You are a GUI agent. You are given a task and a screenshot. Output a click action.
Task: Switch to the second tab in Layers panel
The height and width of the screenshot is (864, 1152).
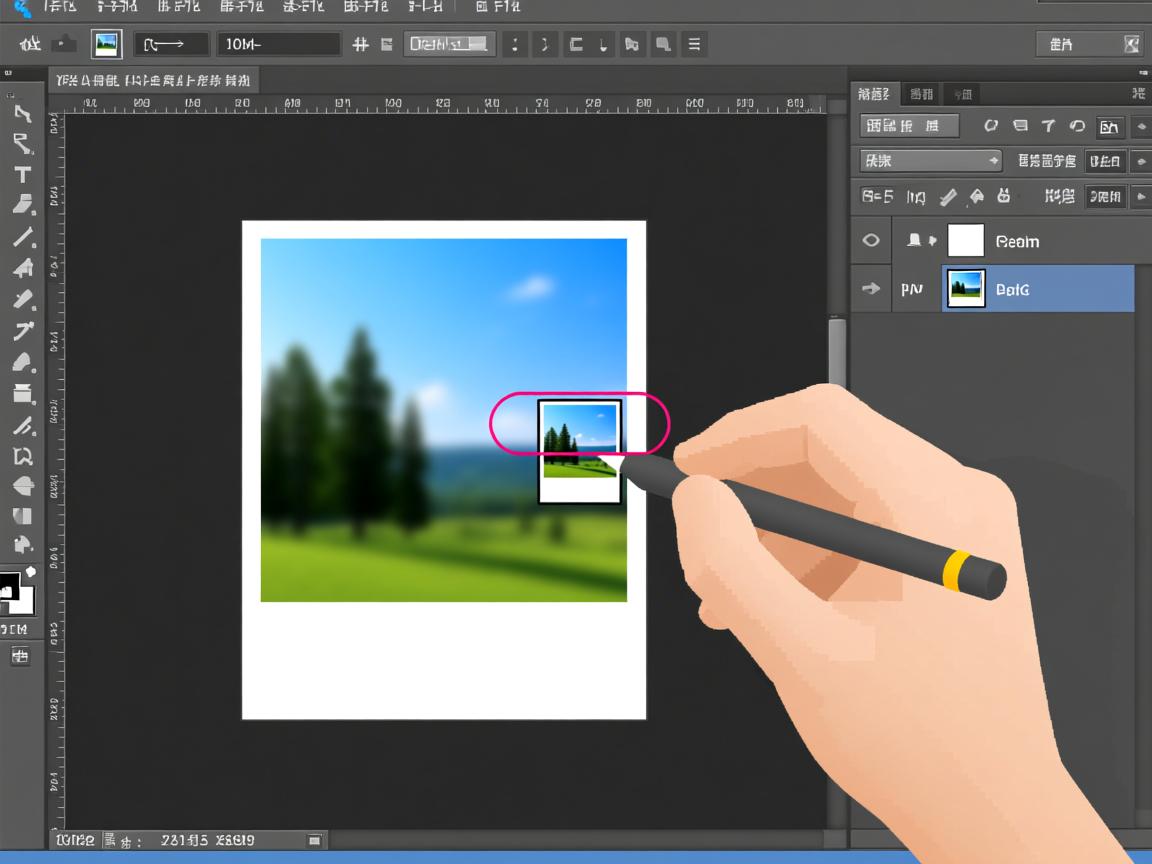(920, 93)
